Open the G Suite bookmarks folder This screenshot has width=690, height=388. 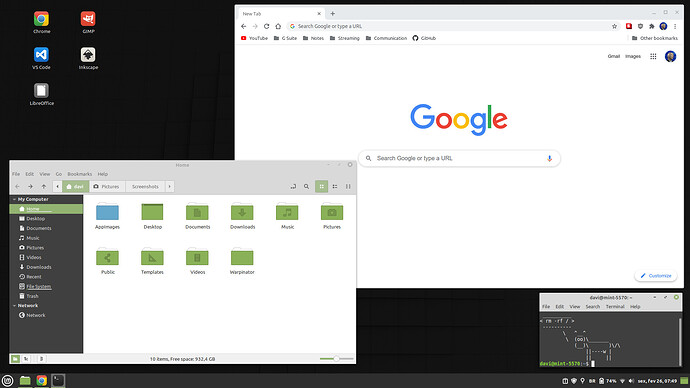point(285,38)
